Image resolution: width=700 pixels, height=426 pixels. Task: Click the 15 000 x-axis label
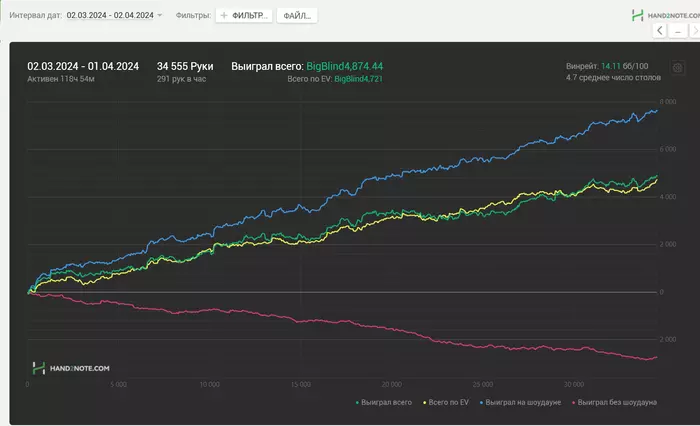300,384
